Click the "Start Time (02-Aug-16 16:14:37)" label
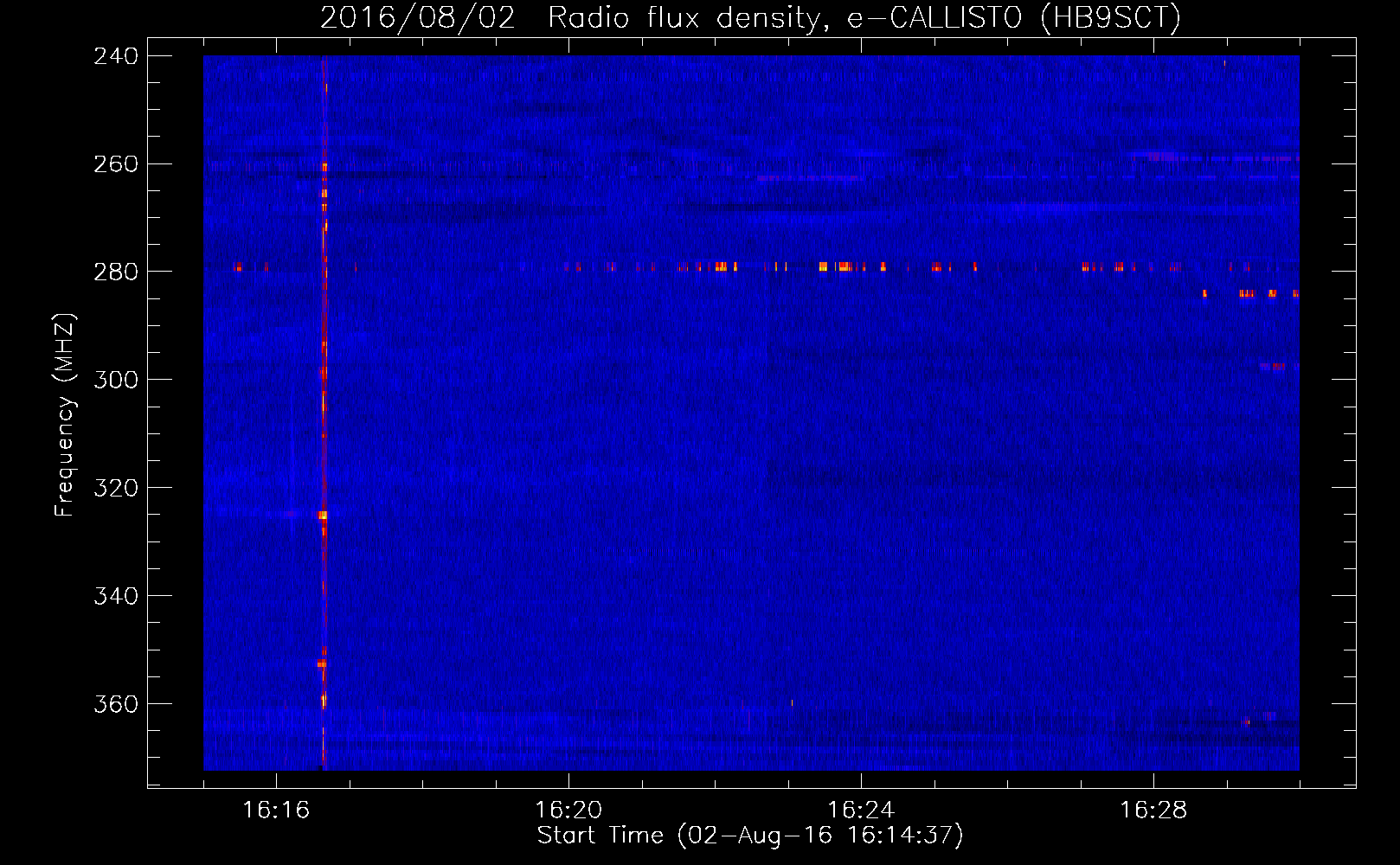This screenshot has width=1400, height=865. pos(750,836)
